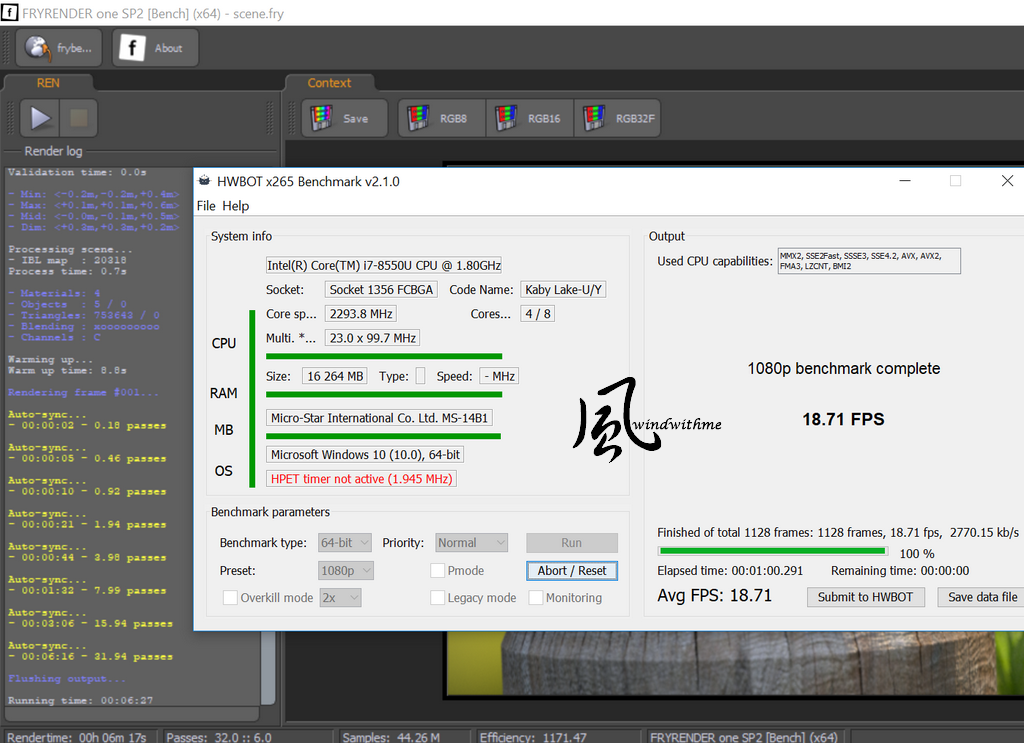Click the Micro-Star International MS-14B1 field
Viewport: 1024px width, 743px height.
tap(379, 418)
